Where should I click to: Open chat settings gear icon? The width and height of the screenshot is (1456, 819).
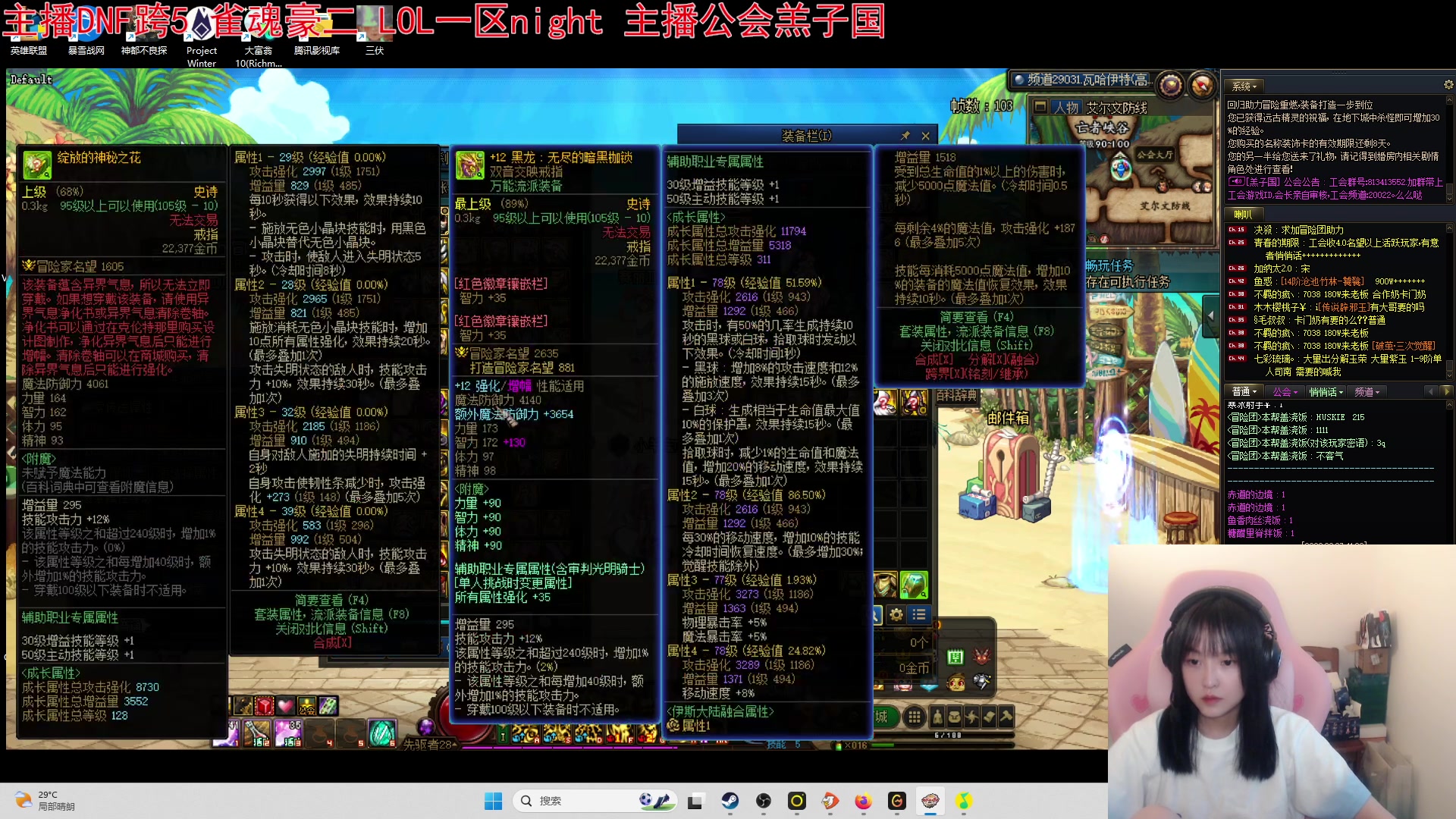click(x=1448, y=85)
